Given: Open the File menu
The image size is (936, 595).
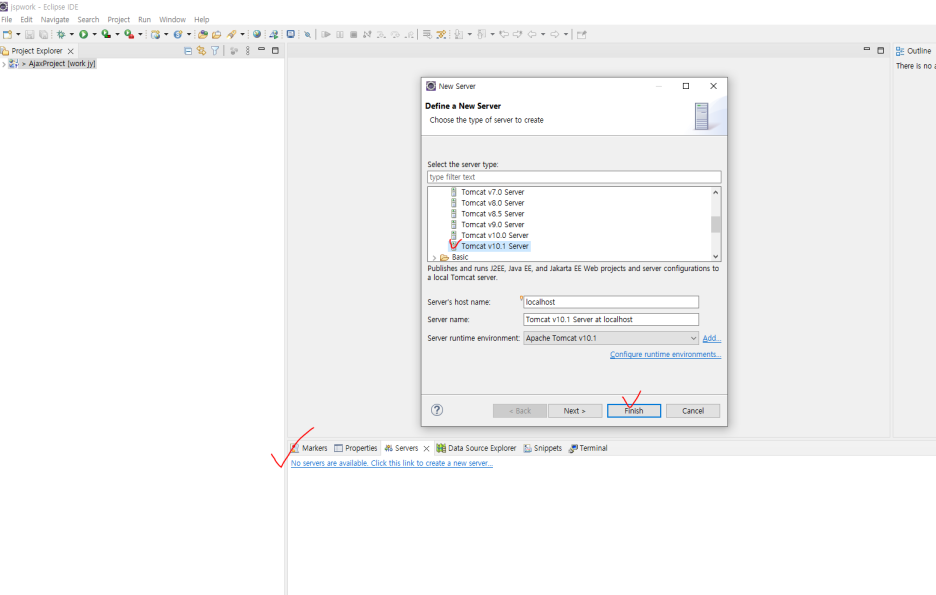Looking at the screenshot, I should [x=7, y=20].
